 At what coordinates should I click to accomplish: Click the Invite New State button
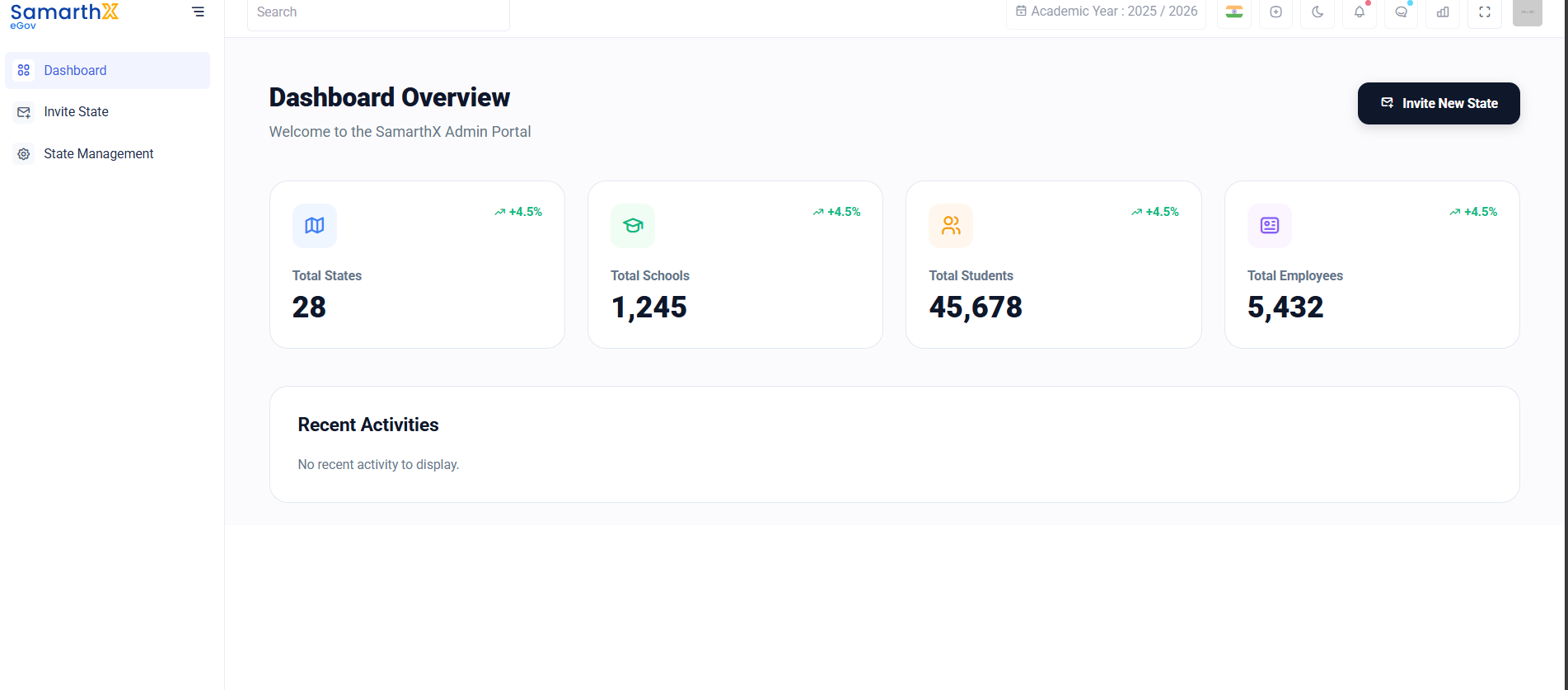1439,103
